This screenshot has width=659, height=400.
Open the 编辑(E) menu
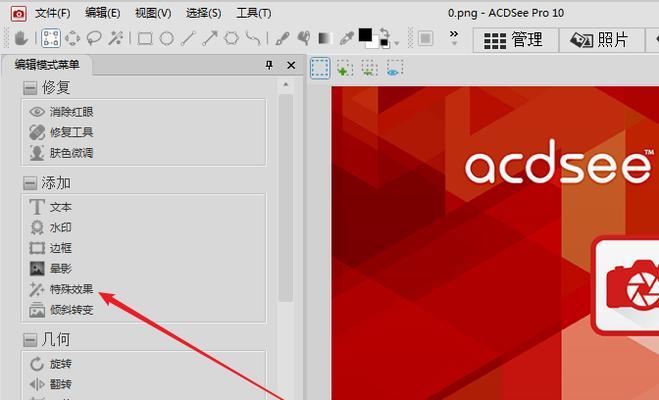pyautogui.click(x=102, y=13)
